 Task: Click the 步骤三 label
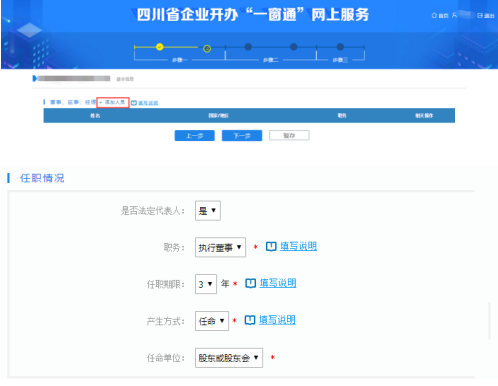coord(340,60)
